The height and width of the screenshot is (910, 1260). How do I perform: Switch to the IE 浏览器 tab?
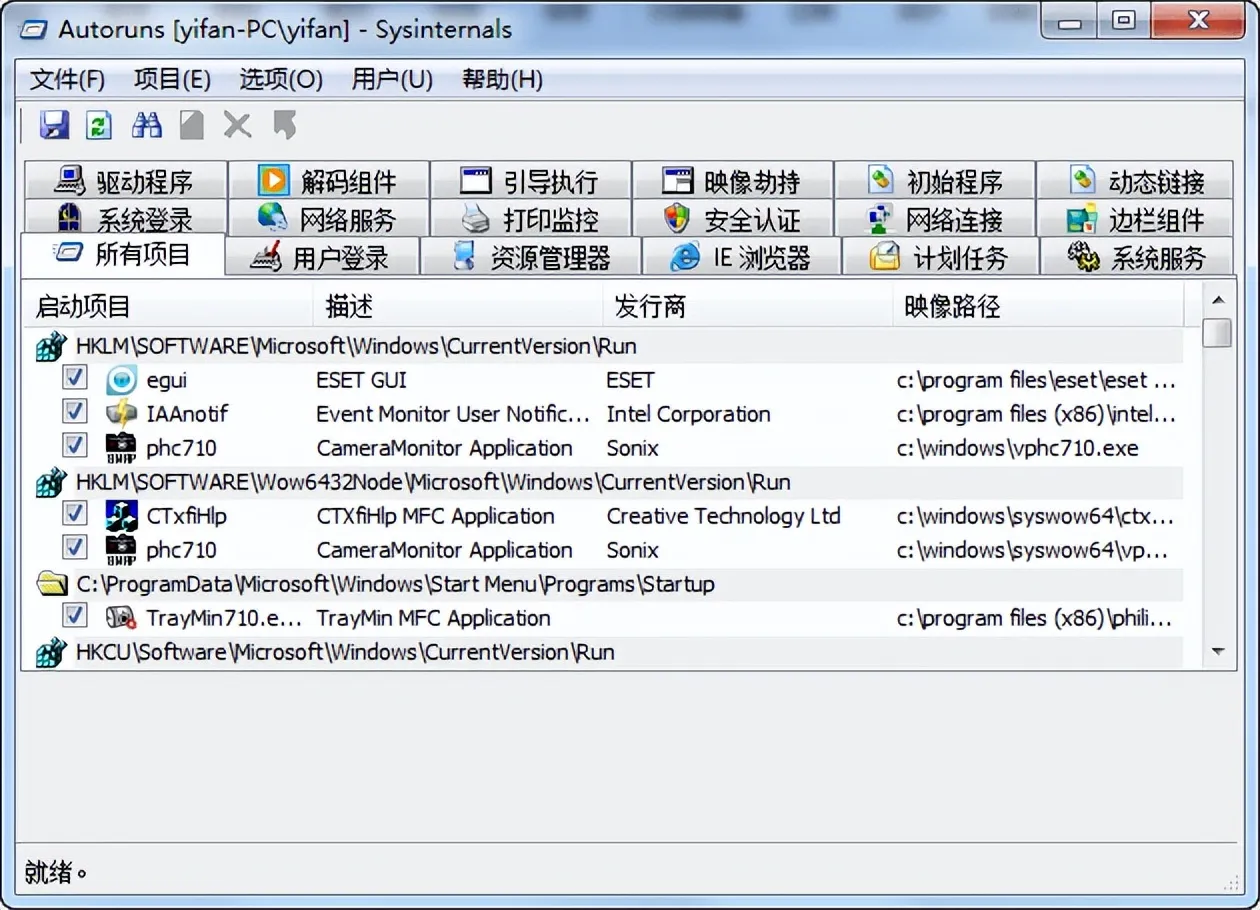point(741,257)
